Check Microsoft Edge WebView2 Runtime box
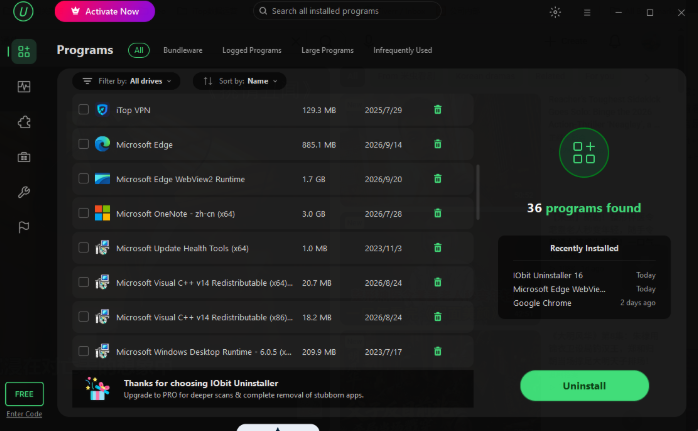The width and height of the screenshot is (698, 431). tap(83, 179)
